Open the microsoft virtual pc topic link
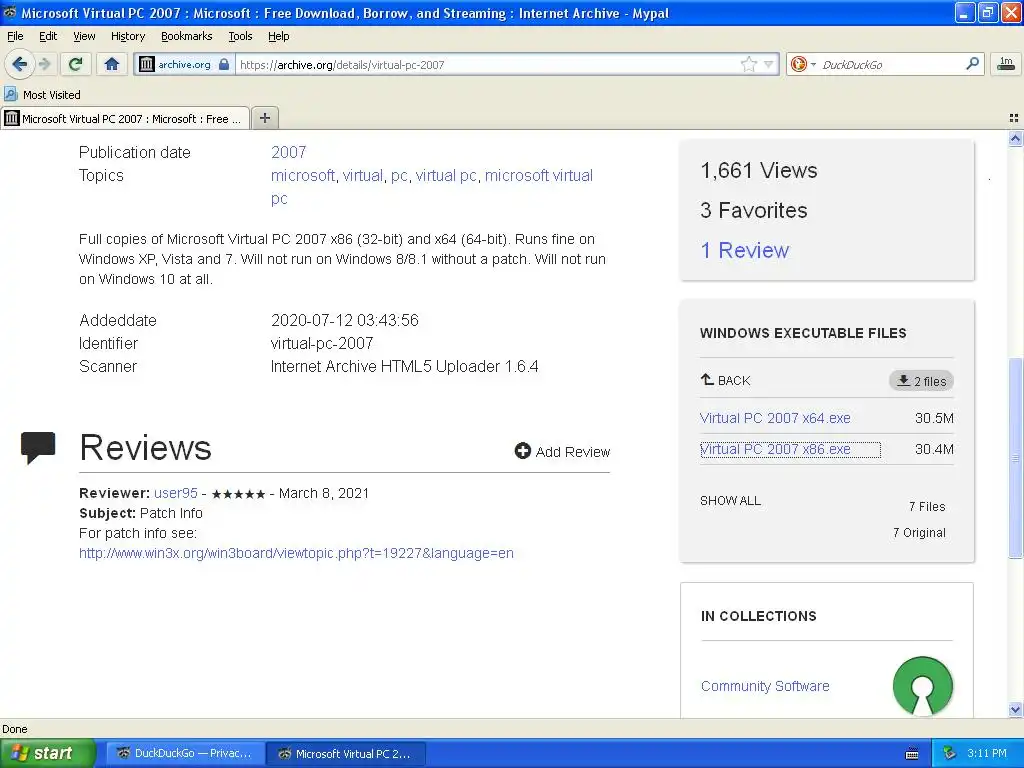The width and height of the screenshot is (1024, 768). click(432, 187)
